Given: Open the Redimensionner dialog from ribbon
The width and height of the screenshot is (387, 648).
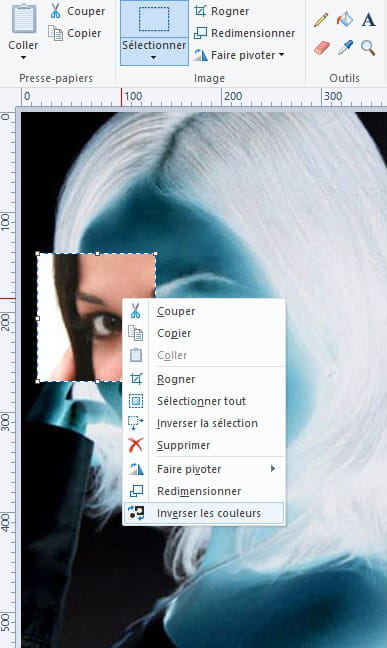Looking at the screenshot, I should point(244,33).
